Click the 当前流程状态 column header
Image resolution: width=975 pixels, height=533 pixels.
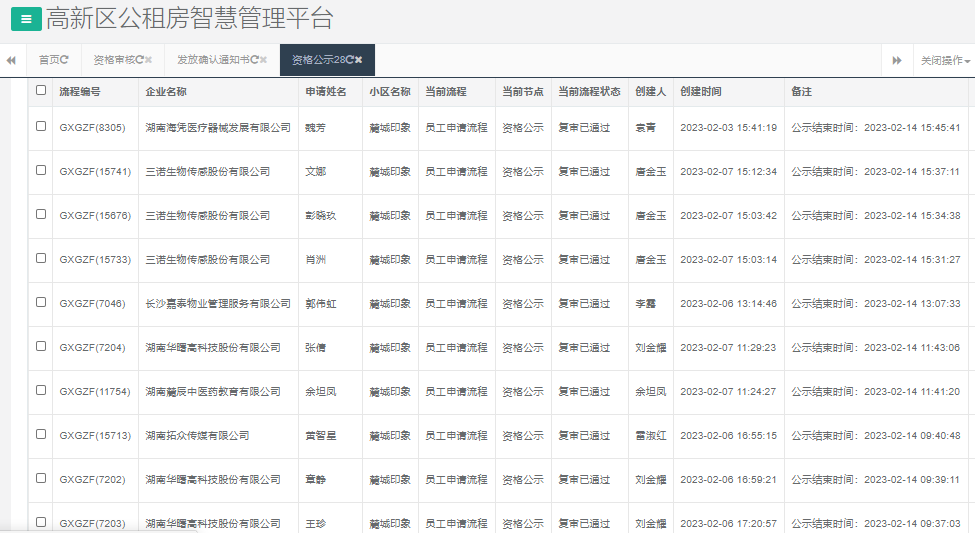pyautogui.click(x=589, y=91)
